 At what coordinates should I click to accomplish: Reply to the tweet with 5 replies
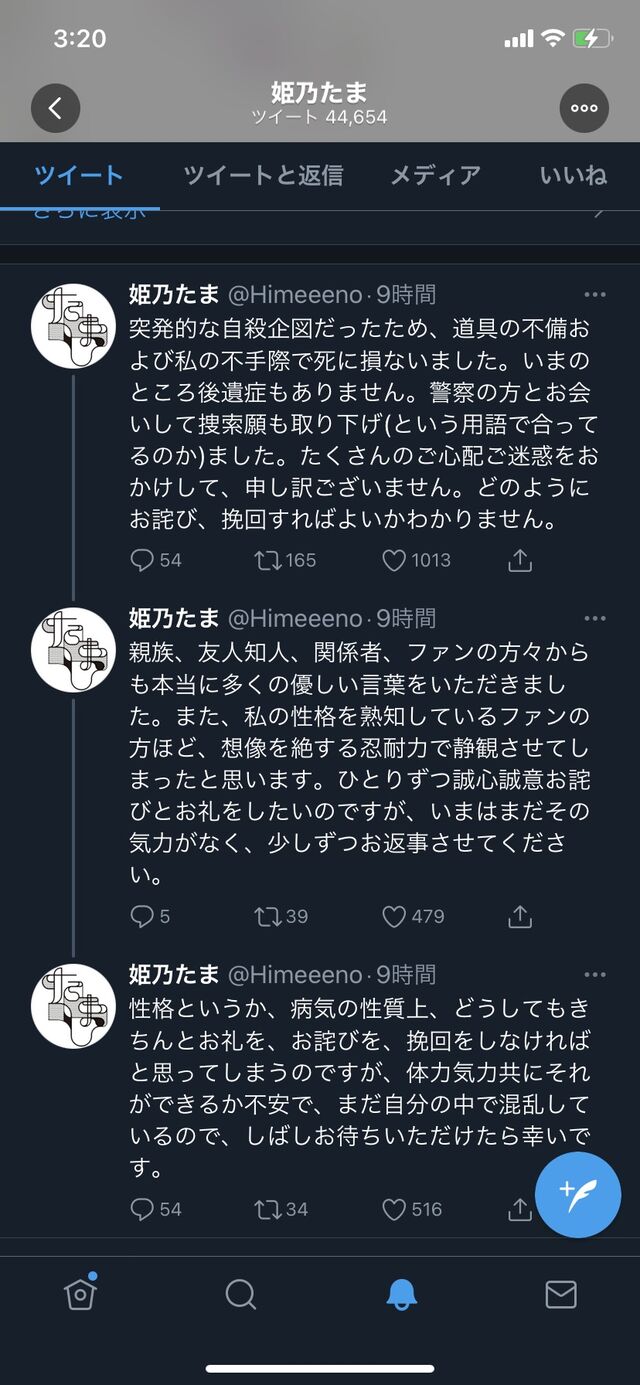(x=143, y=916)
